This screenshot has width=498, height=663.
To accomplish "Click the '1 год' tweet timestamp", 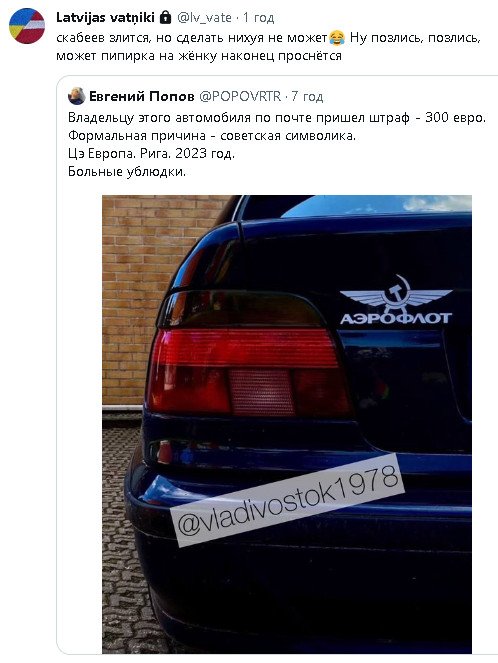I will point(258,18).
